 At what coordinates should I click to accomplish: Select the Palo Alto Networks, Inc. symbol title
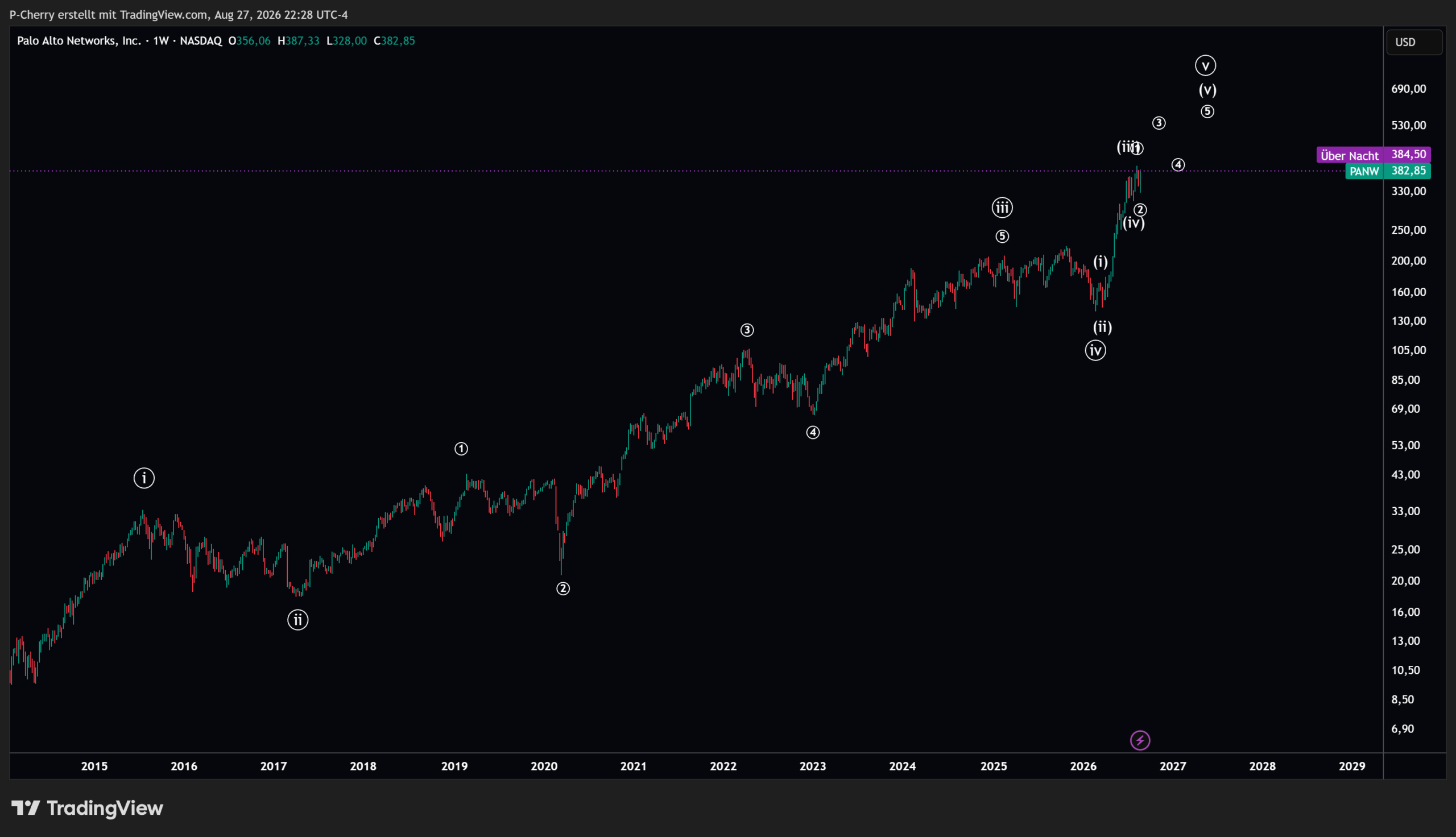78,41
